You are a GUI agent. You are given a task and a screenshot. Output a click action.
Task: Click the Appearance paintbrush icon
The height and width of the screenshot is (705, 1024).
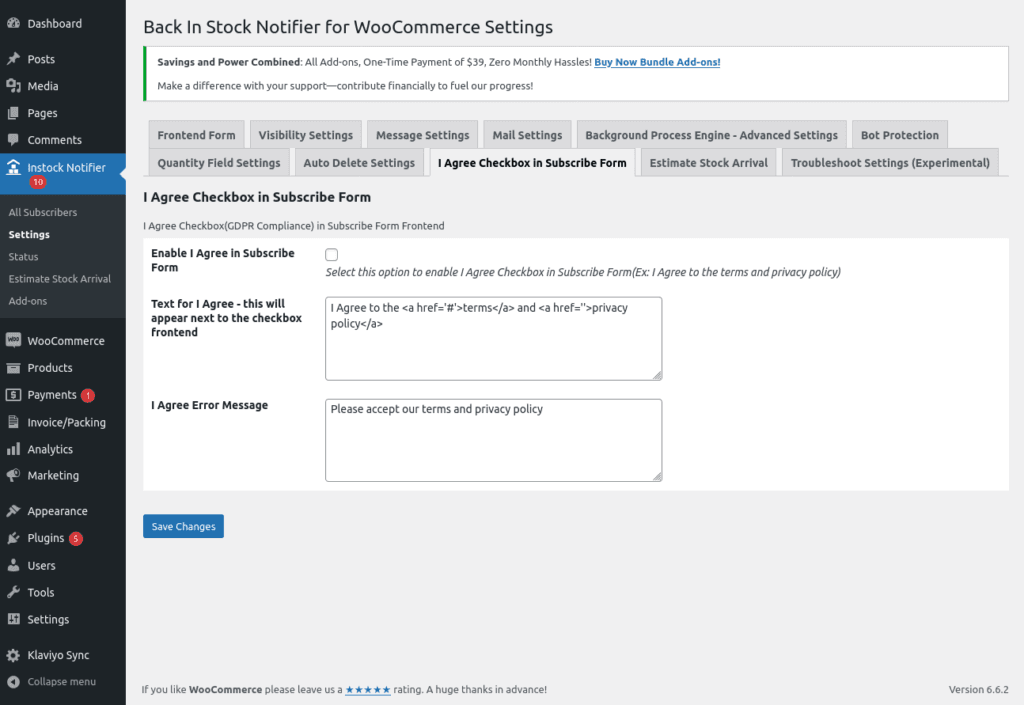[13, 511]
